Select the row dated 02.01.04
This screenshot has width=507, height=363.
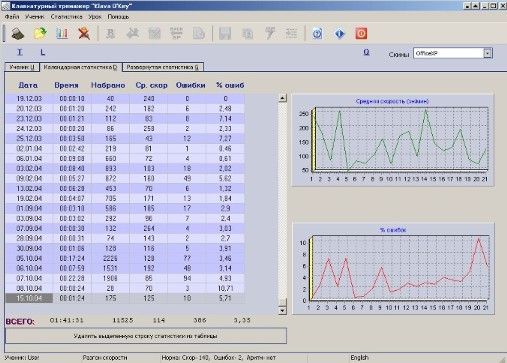125,149
